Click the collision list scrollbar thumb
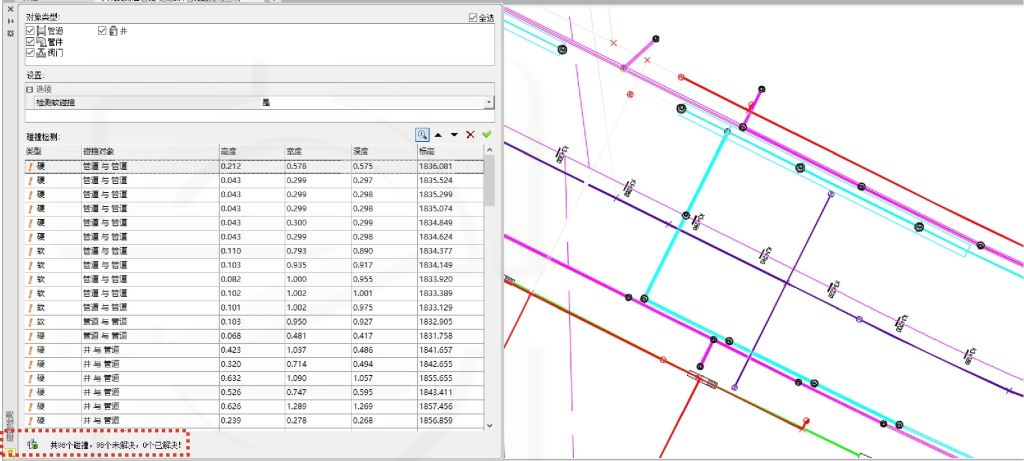Viewport: 1024px width, 461px height. coord(490,180)
